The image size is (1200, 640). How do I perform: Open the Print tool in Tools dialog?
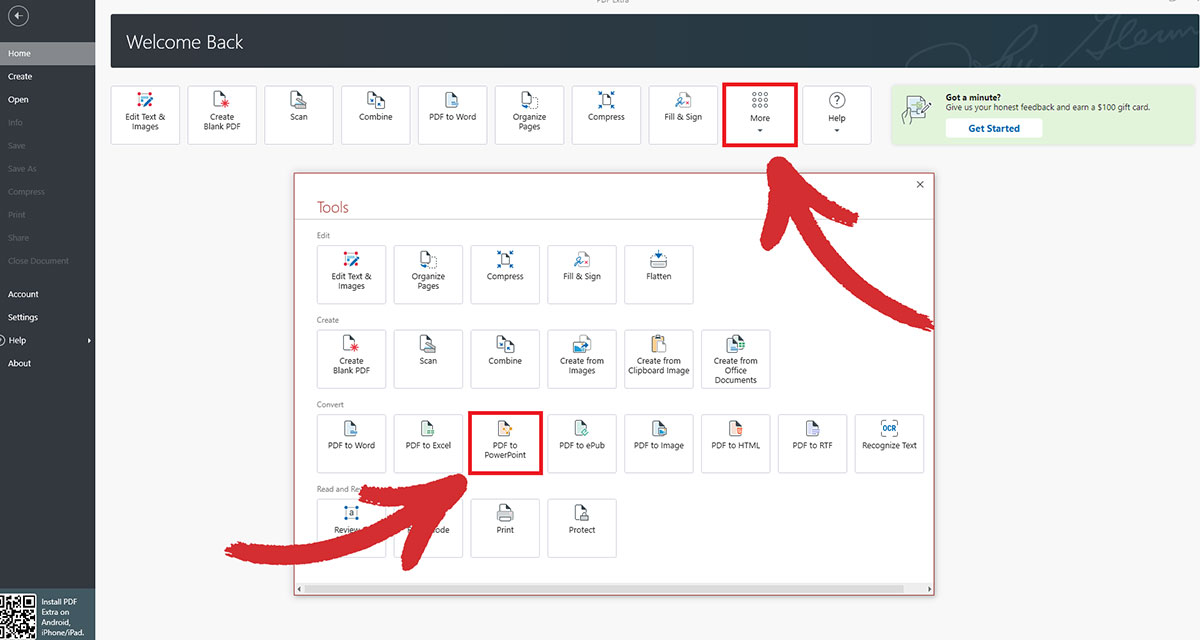[x=505, y=528]
